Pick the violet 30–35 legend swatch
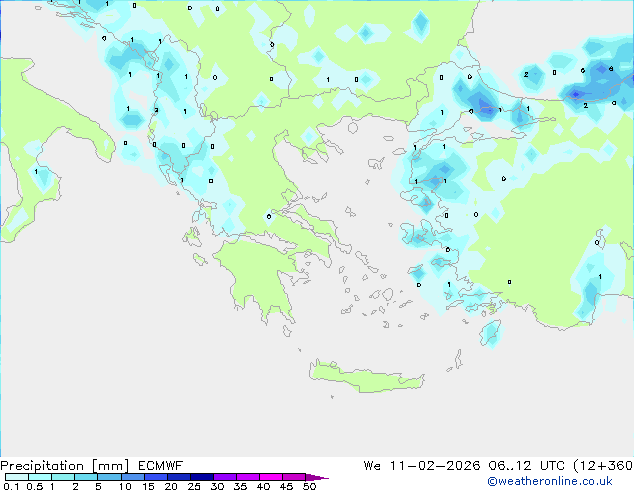Viewport: 634px width, 490px height. [x=225, y=477]
